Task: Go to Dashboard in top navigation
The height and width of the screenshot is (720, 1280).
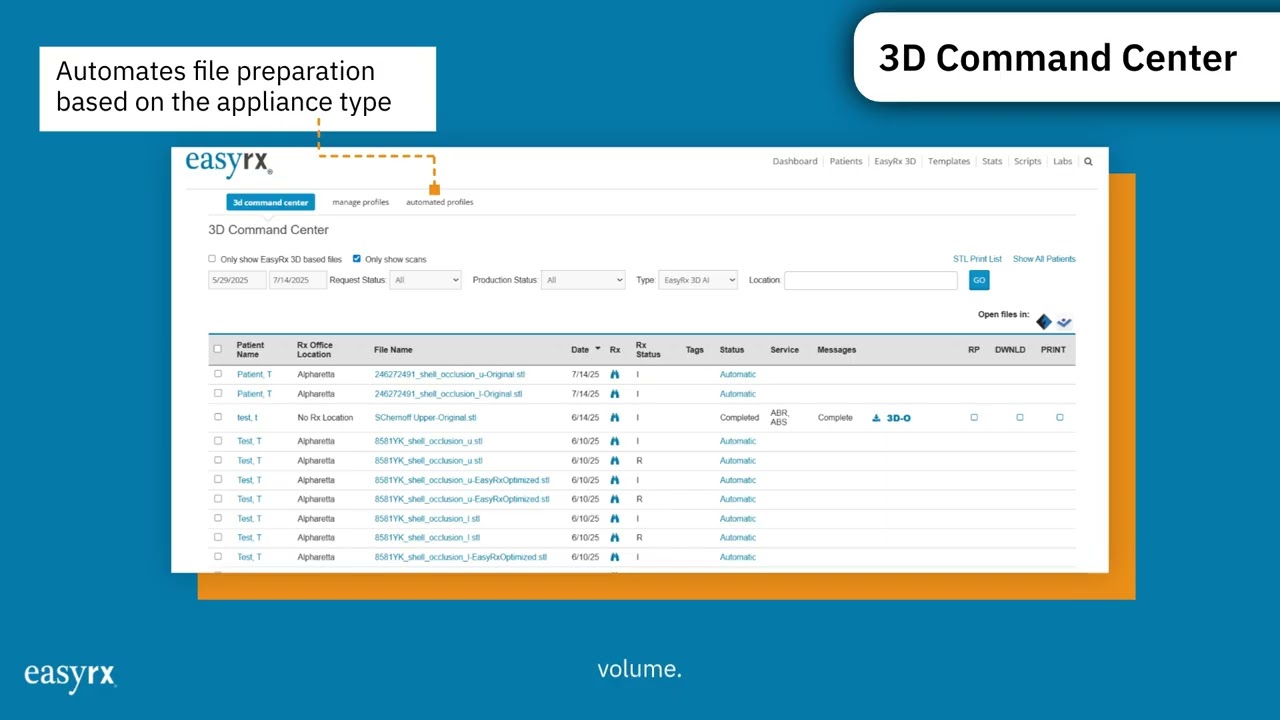Action: [795, 161]
